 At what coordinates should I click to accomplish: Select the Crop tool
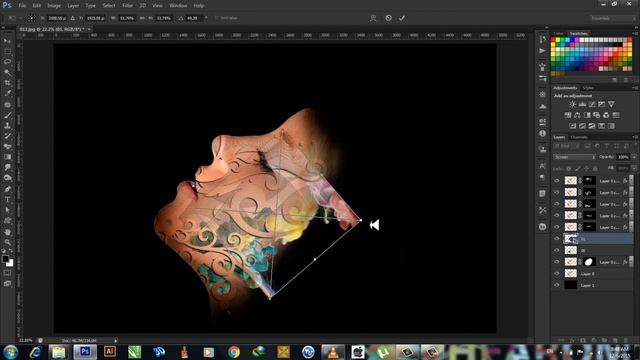point(7,83)
